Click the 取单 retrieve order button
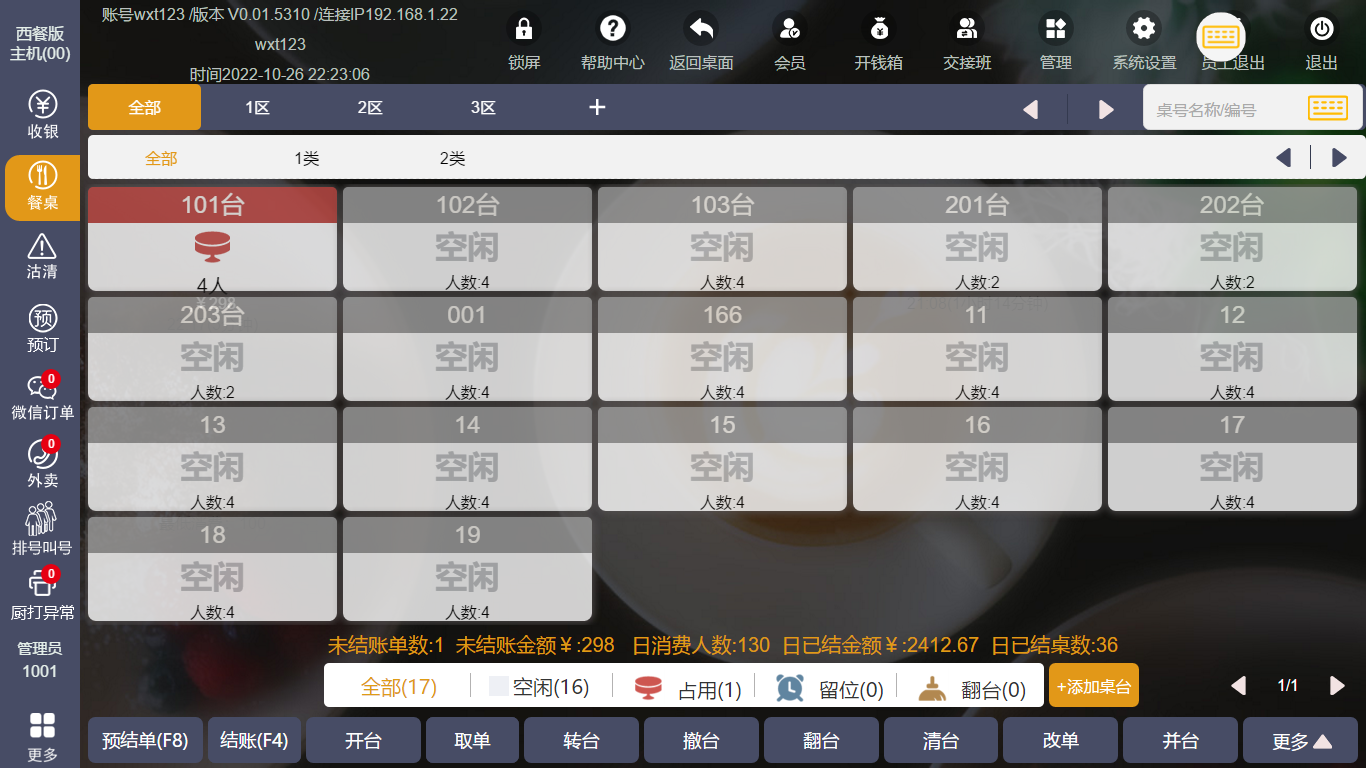 tap(472, 741)
